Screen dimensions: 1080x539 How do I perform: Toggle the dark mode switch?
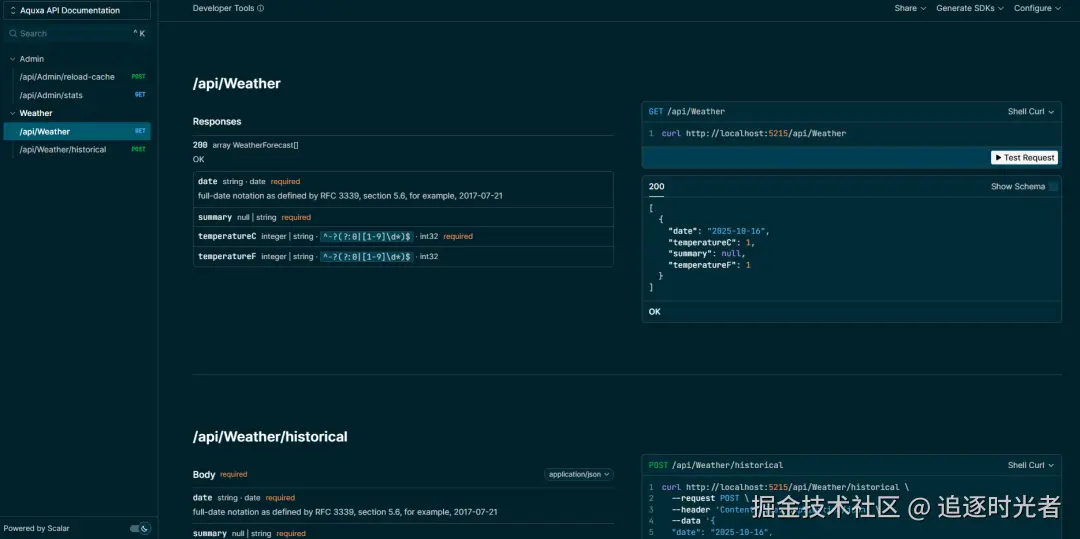pos(140,528)
